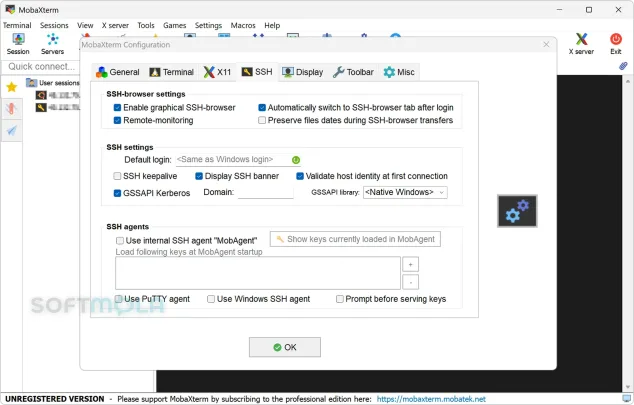Image resolution: width=634 pixels, height=405 pixels.
Task: Open the Sessions menu
Action: coord(54,25)
